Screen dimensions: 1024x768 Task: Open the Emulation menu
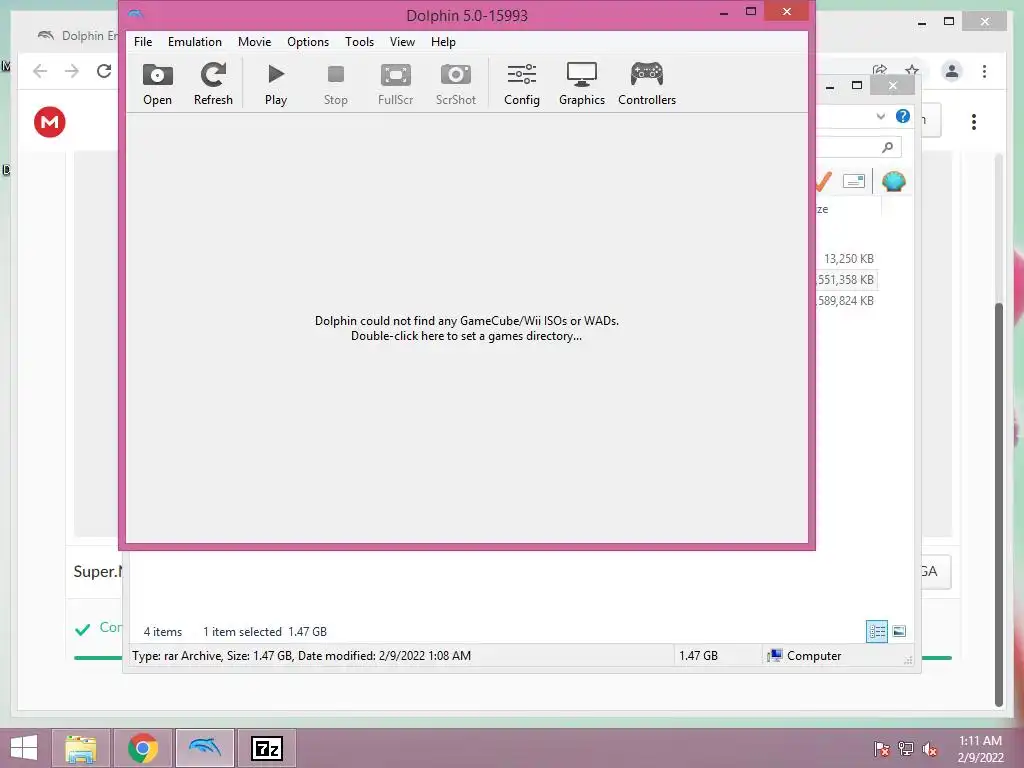195,42
